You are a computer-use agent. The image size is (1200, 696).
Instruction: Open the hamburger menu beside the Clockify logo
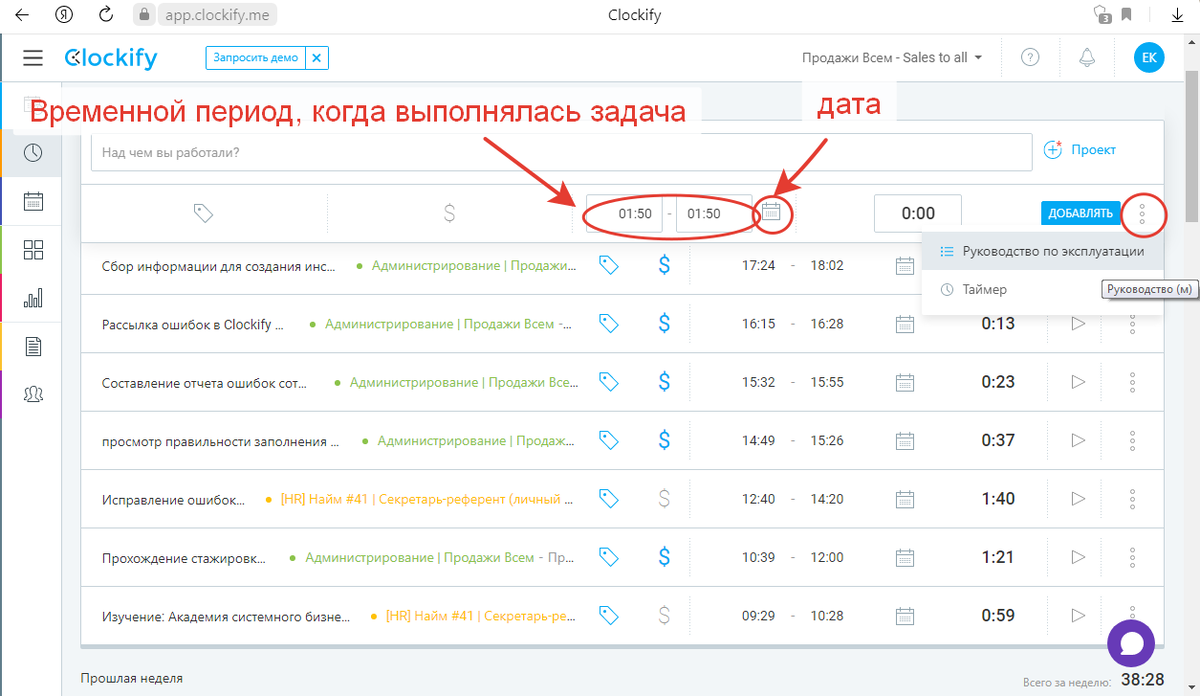pos(33,58)
